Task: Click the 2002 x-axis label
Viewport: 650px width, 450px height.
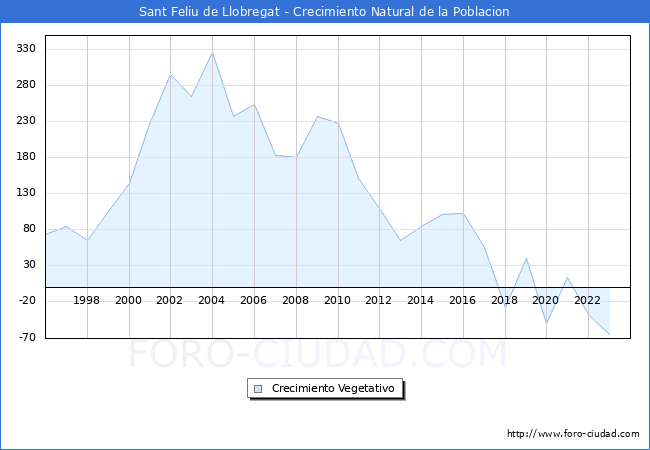Action: tap(170, 300)
